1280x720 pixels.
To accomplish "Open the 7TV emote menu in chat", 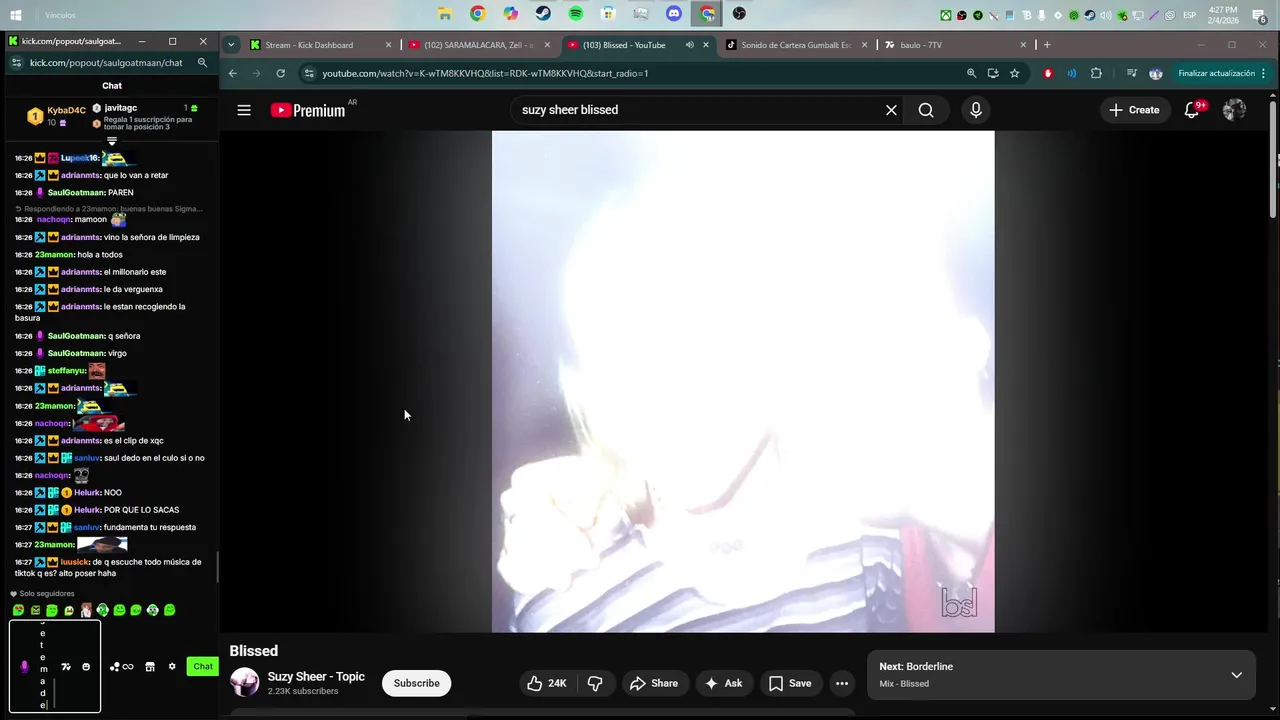I will point(66,667).
